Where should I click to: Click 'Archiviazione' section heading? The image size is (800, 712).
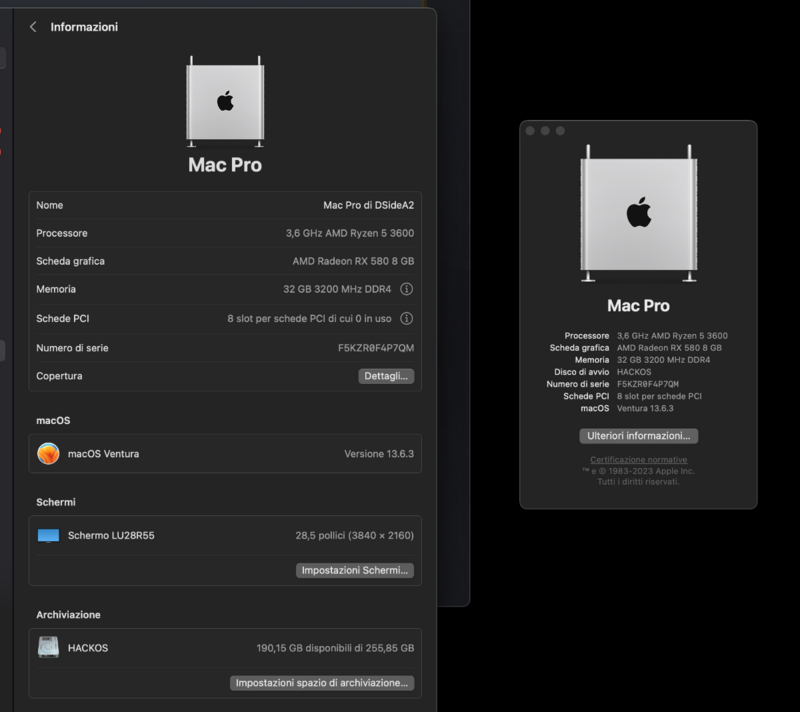click(x=68, y=615)
